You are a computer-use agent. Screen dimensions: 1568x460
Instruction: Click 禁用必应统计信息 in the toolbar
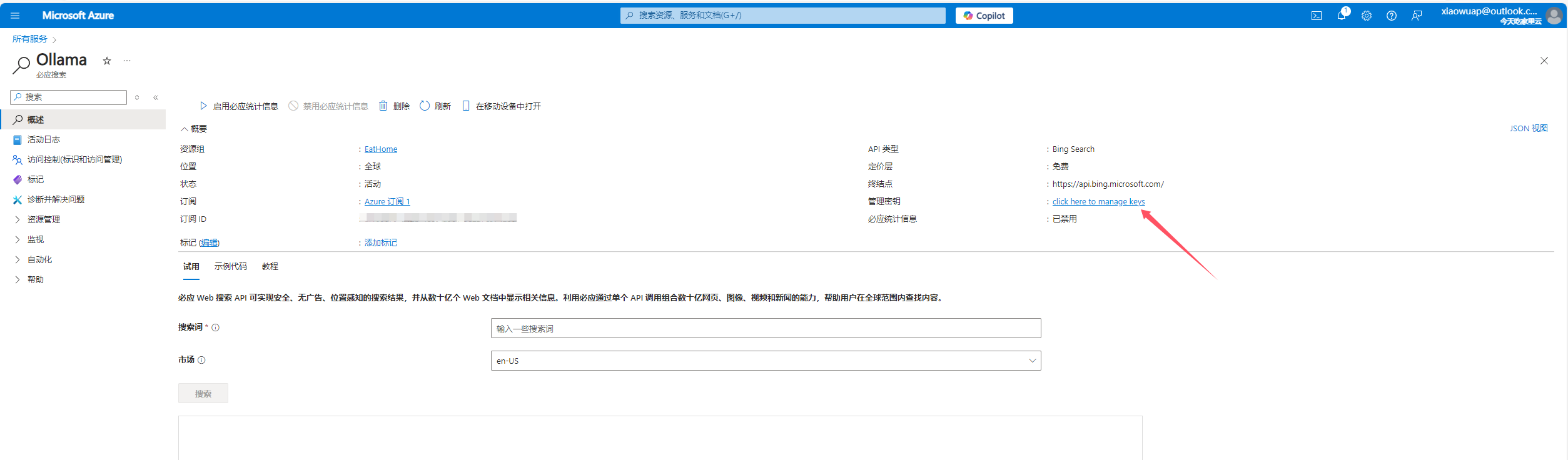[328, 106]
